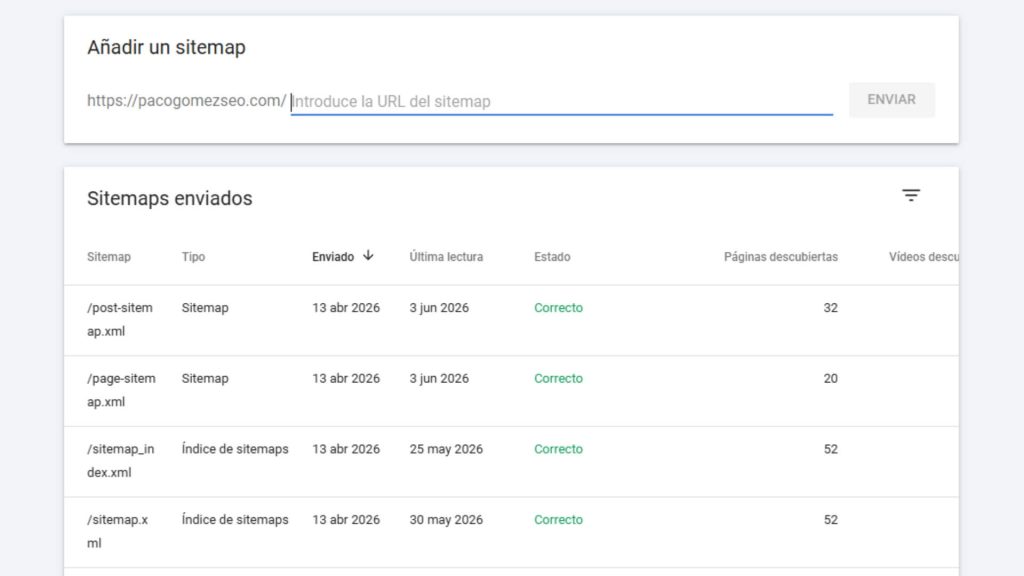Sort by Páginas descubiertas column header

tap(780, 257)
